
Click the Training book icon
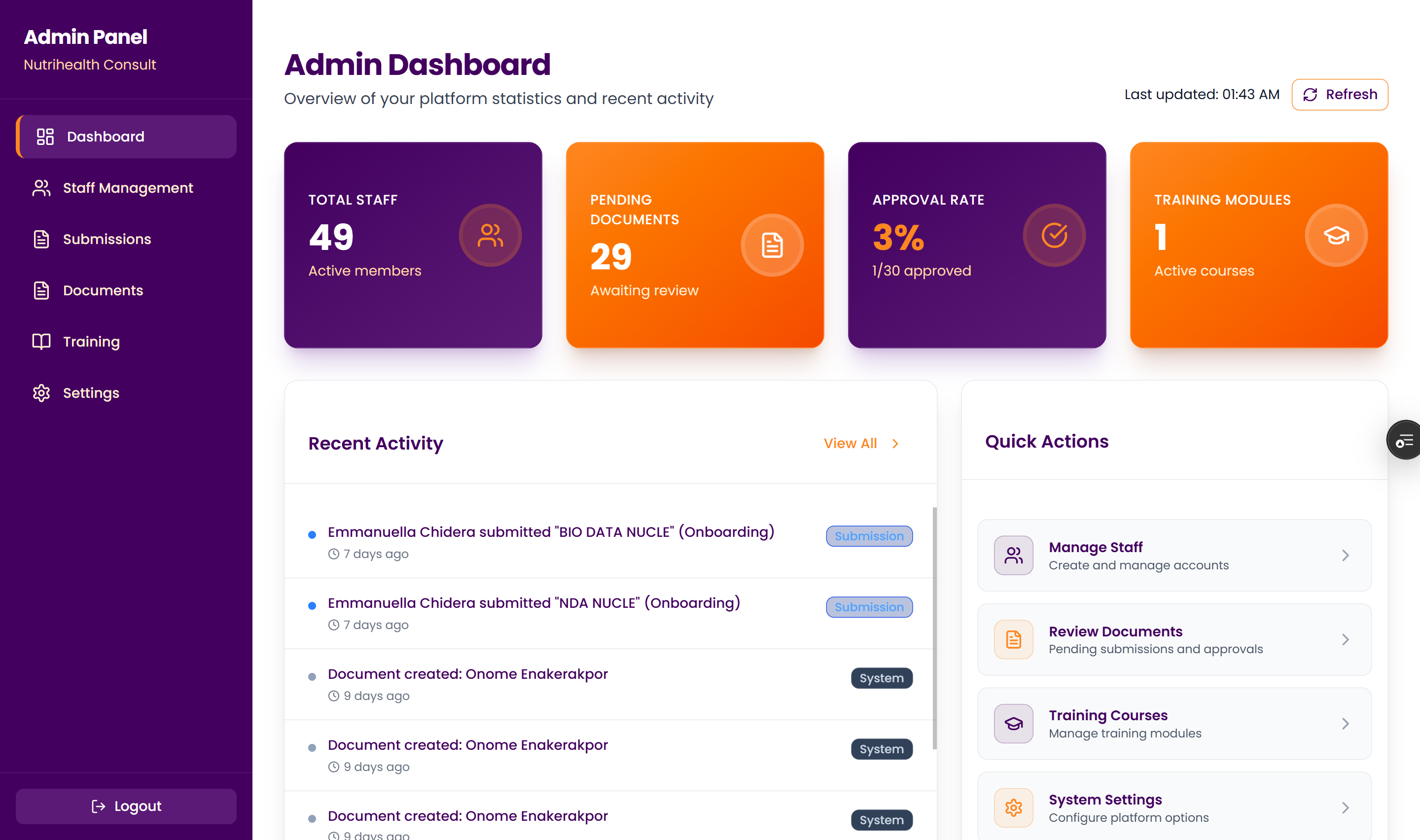pos(41,341)
